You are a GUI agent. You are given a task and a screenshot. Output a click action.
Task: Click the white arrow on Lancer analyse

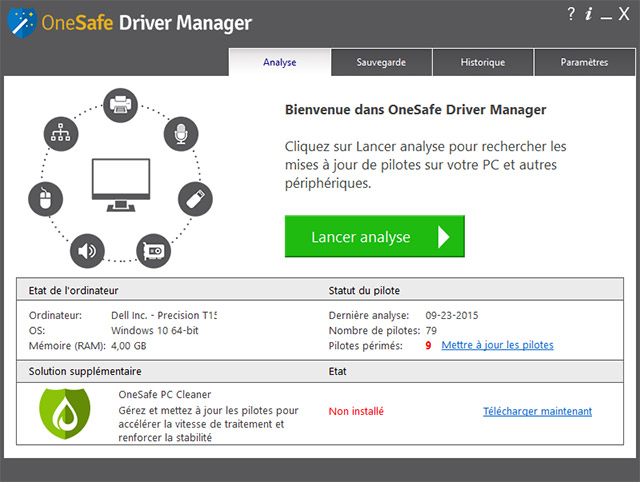click(444, 237)
